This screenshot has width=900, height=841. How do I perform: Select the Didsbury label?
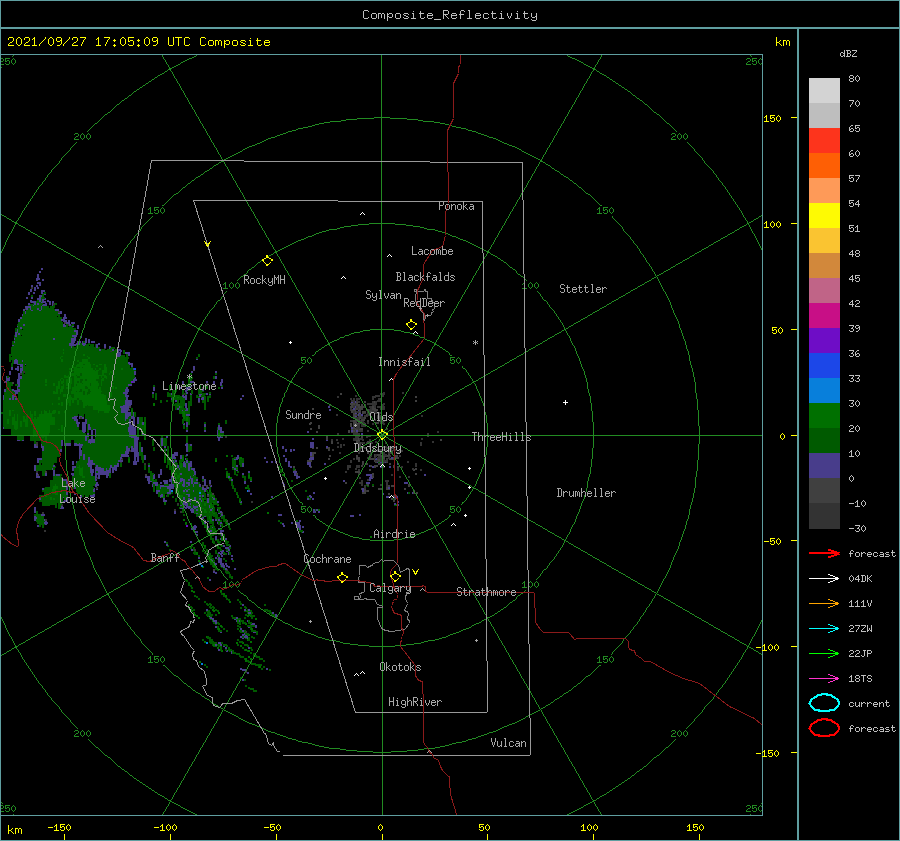tap(378, 448)
